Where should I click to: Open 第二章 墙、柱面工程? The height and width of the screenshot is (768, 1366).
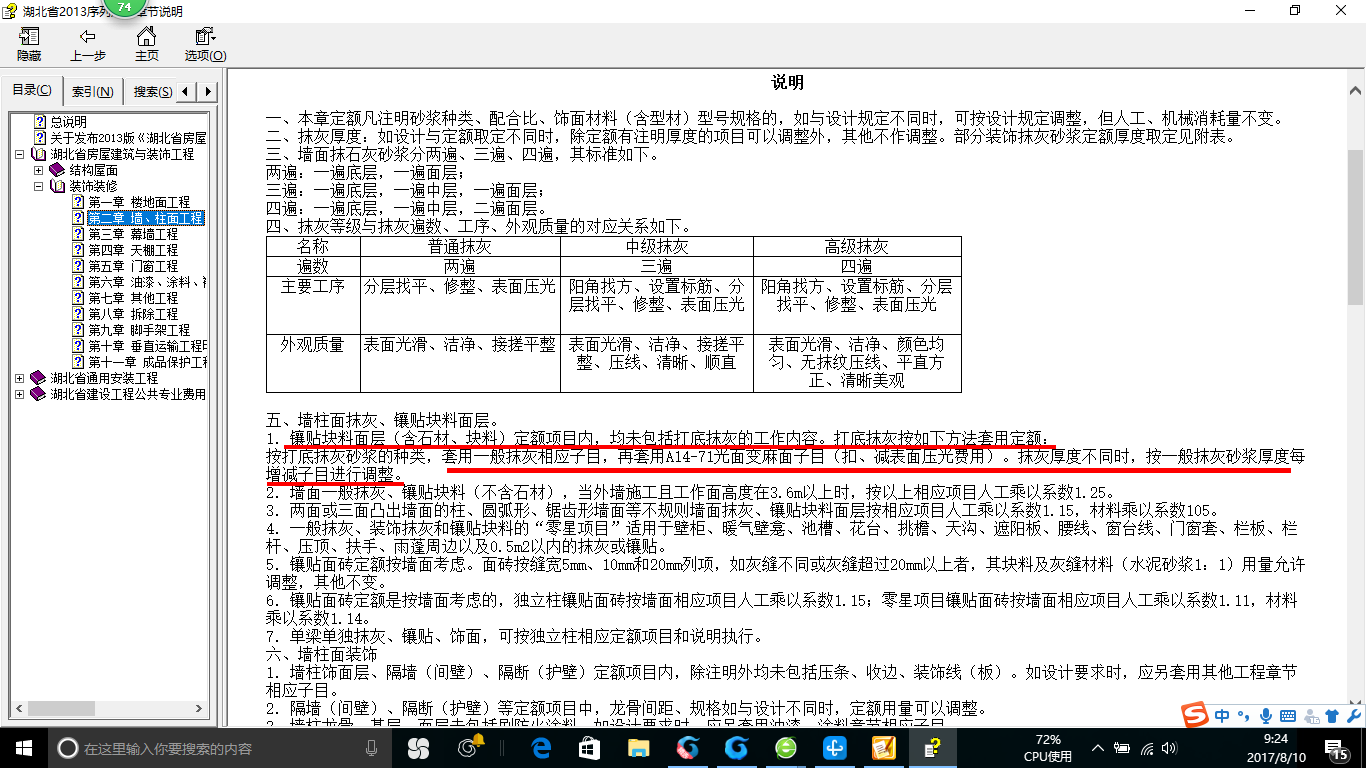tap(145, 218)
